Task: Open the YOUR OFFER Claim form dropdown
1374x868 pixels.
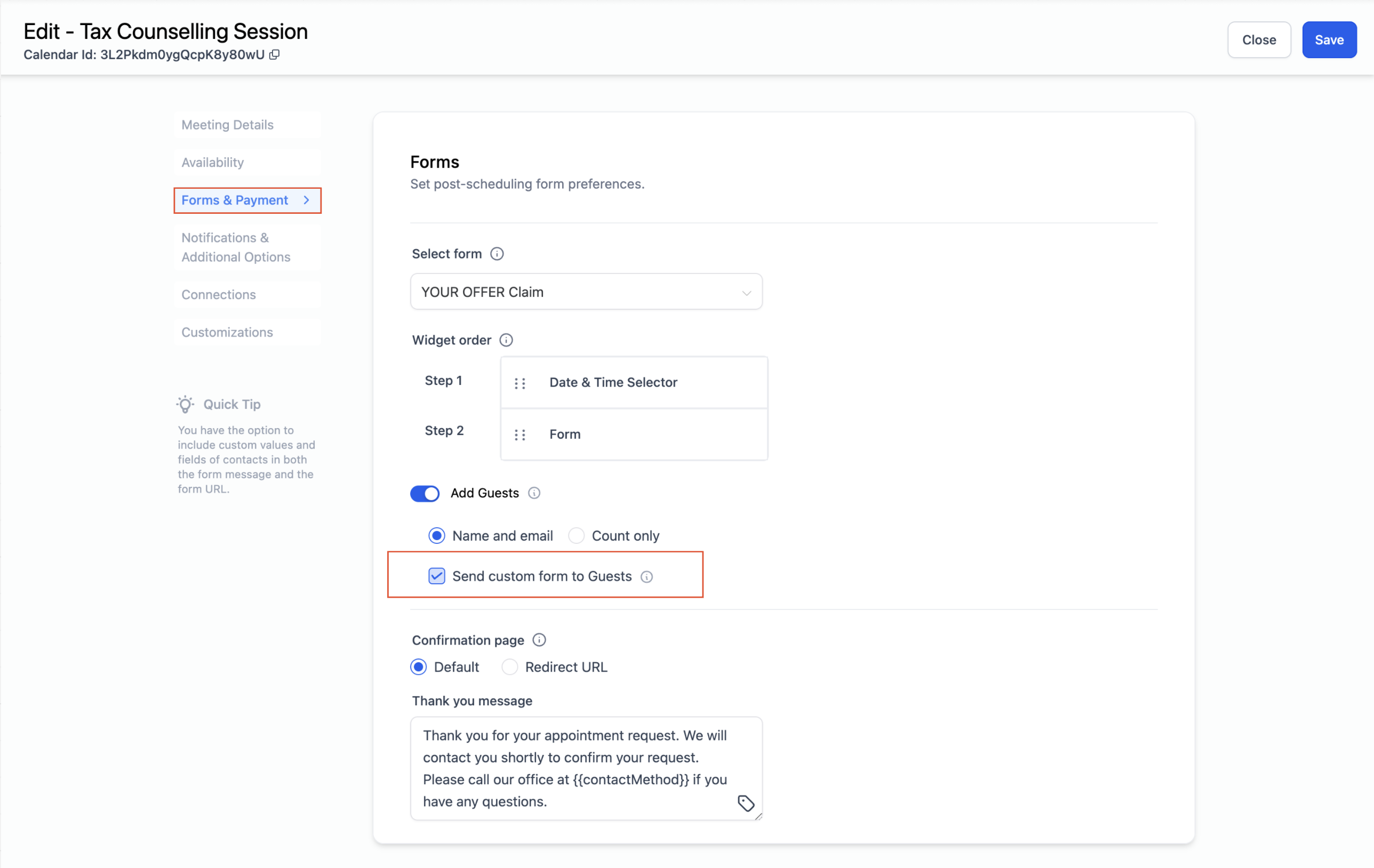Action: click(586, 292)
